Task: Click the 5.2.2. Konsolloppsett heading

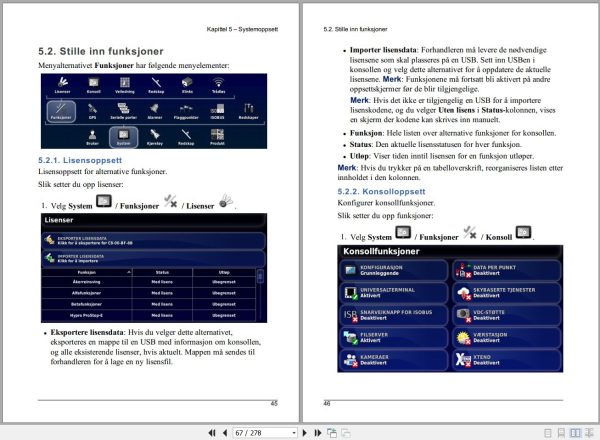Action: (x=381, y=191)
